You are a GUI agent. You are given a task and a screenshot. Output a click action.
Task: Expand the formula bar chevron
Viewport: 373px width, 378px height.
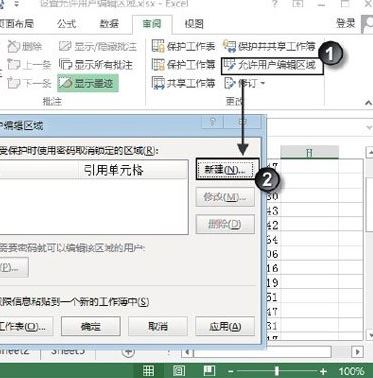coord(369,128)
